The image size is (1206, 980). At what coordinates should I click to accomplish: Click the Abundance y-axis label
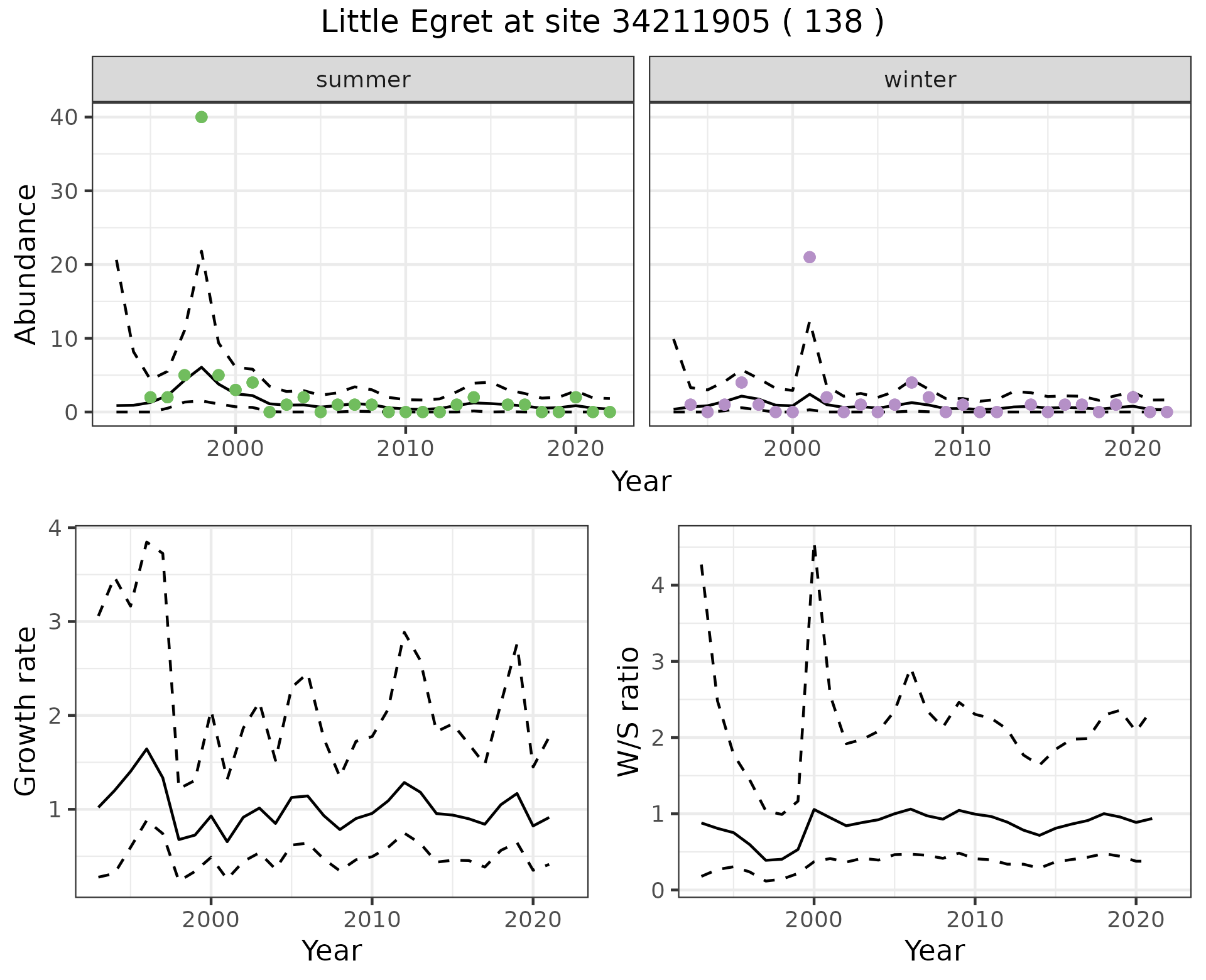[x=26, y=264]
